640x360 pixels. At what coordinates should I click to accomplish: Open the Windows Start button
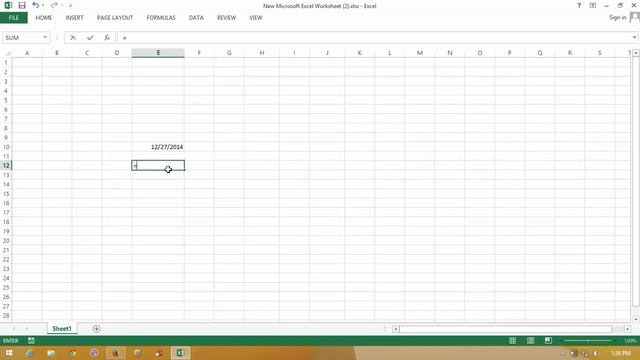click(9, 353)
